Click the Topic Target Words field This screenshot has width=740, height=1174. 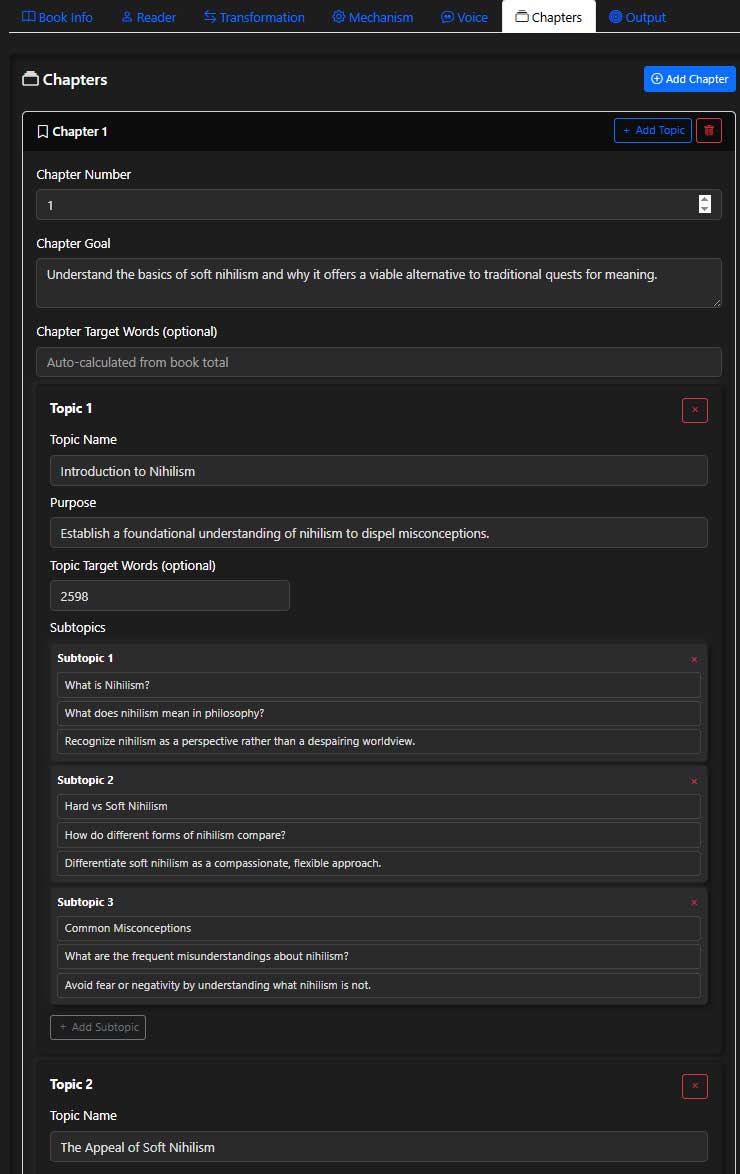[169, 596]
